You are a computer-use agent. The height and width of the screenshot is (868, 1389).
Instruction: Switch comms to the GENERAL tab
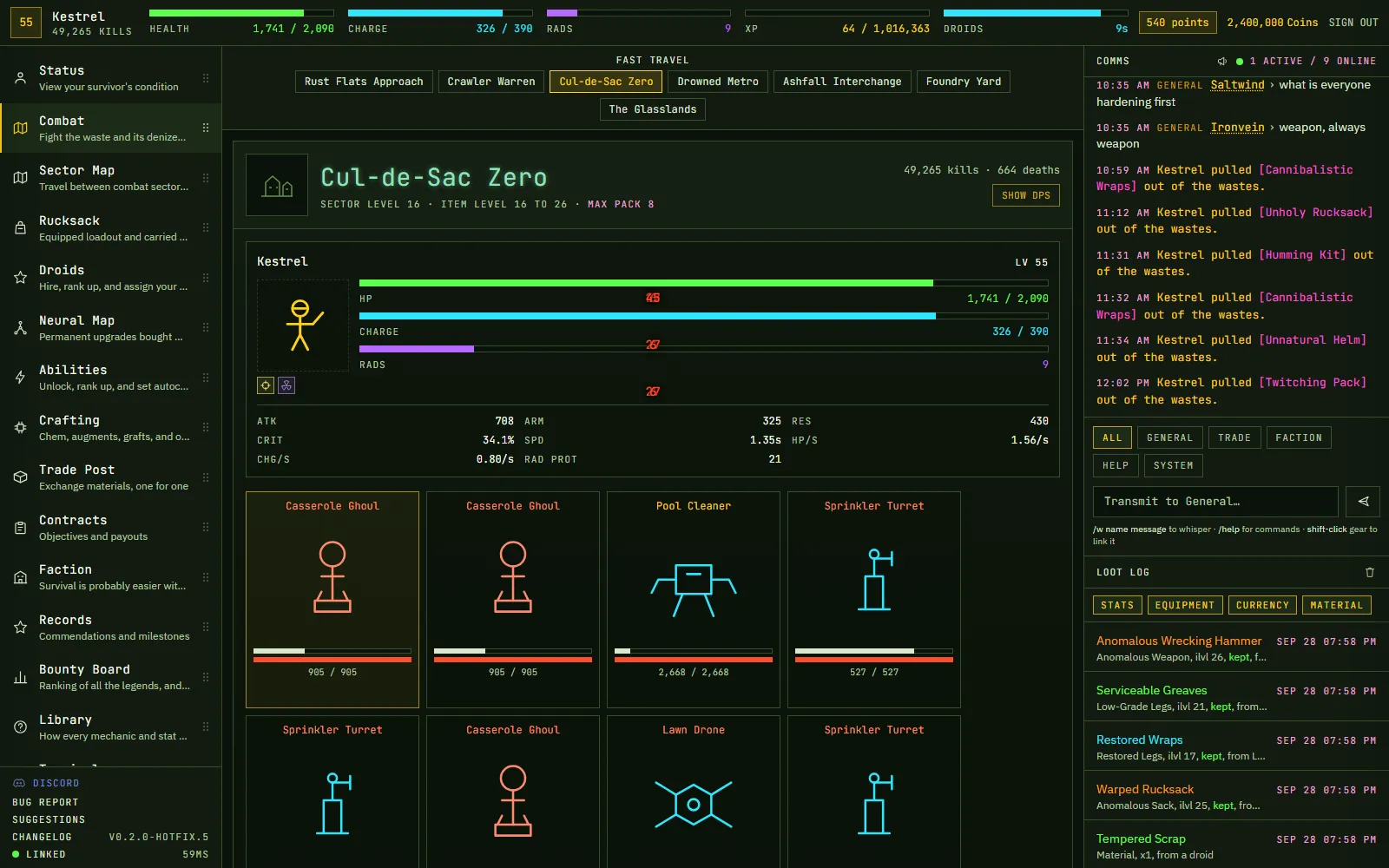pos(1170,437)
